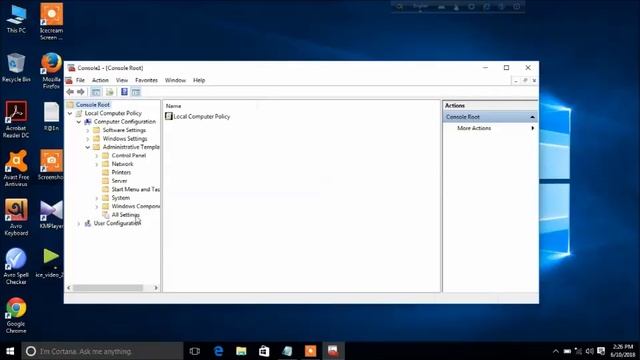Collapse Administrative Templates node
640x360 pixels.
88,147
